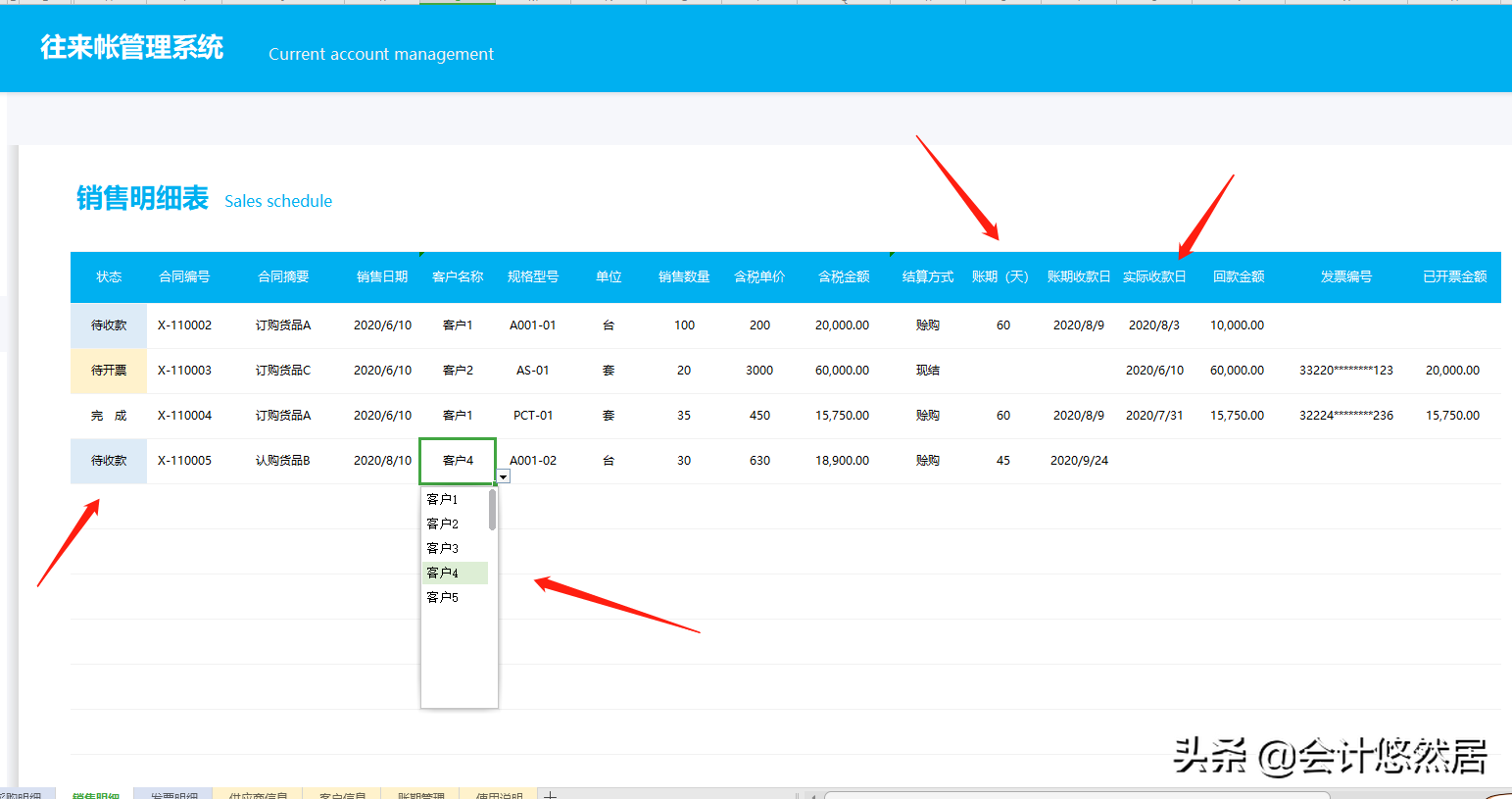
Task: Select the 现结 settlement cell
Action: 928,371
